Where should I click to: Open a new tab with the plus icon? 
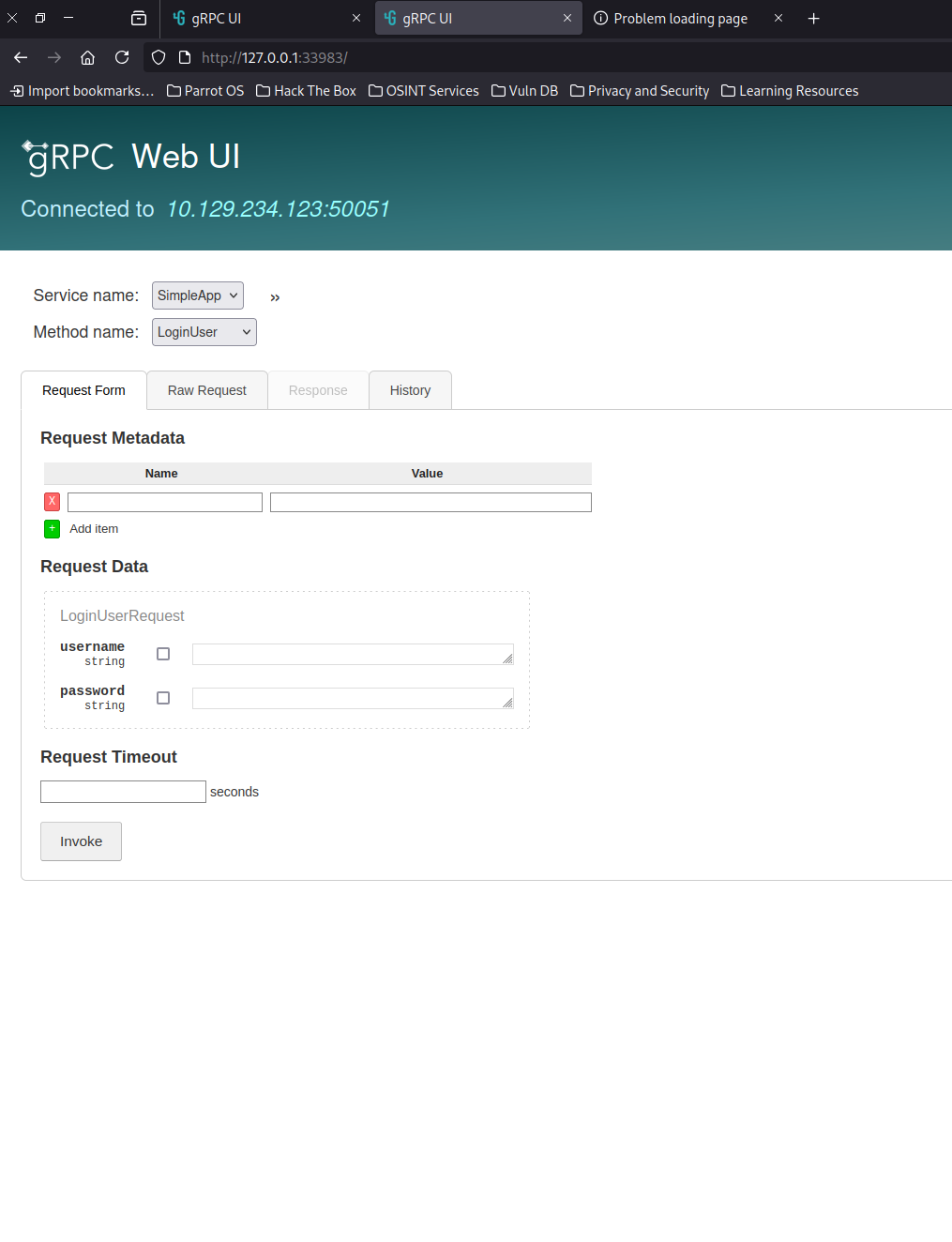click(814, 18)
